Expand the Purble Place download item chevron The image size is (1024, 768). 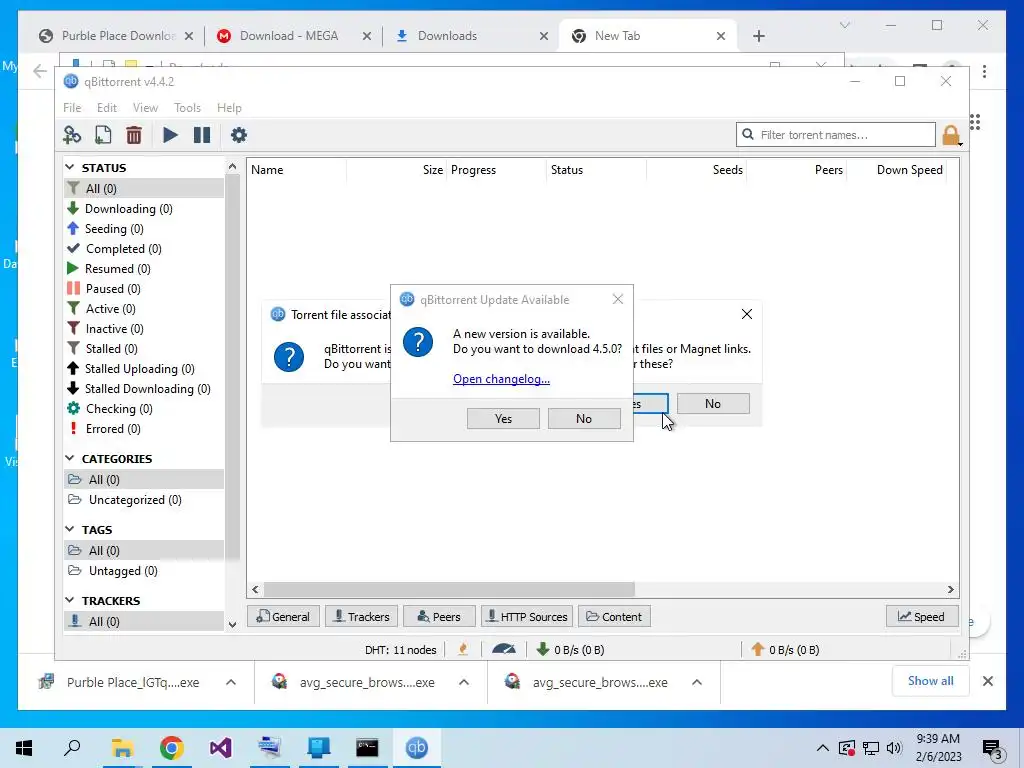coord(231,682)
